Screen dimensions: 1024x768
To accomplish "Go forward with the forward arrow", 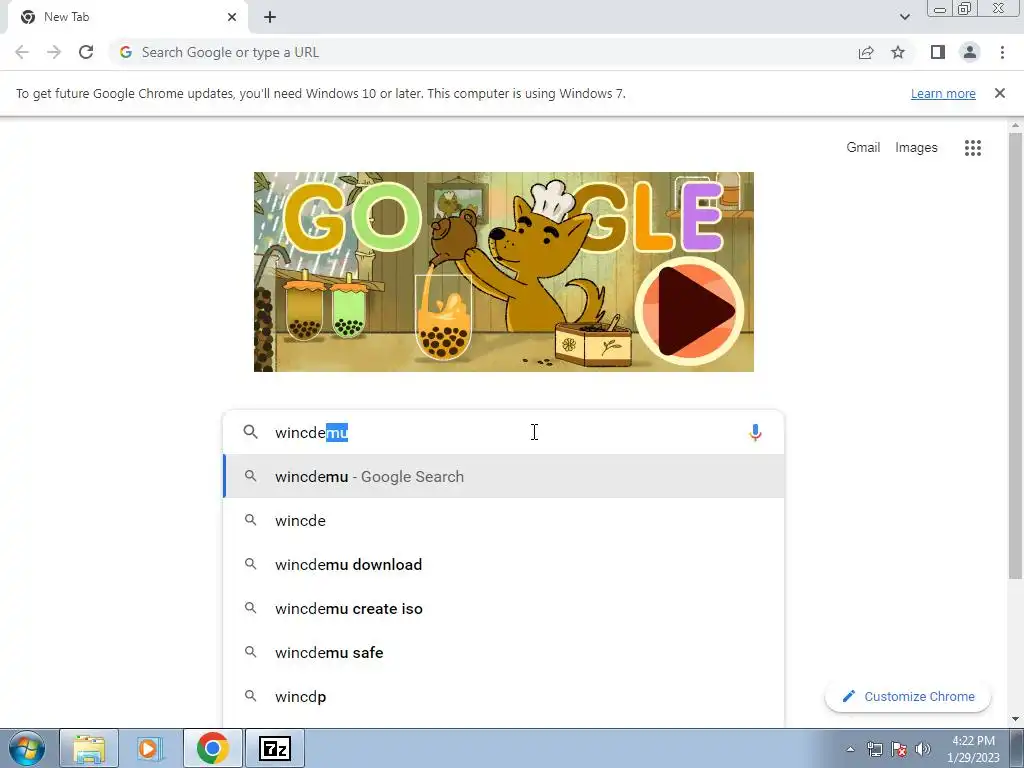I will (54, 52).
